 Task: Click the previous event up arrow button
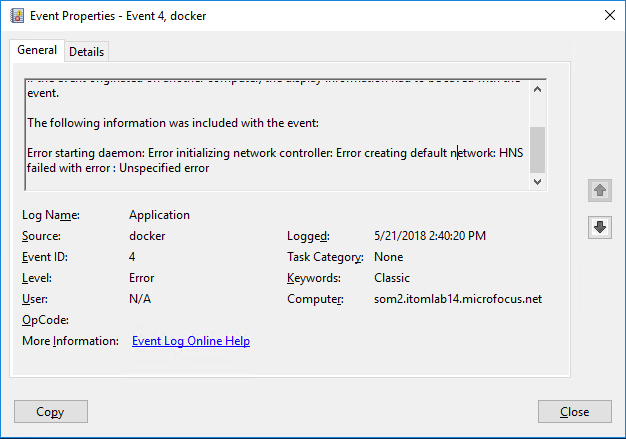(600, 190)
